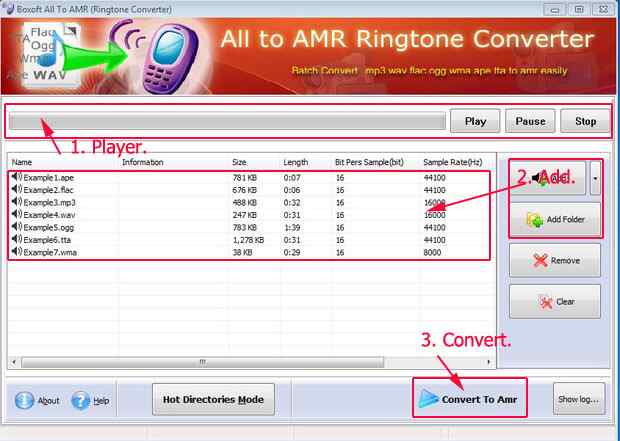Play the selected audio file

[475, 121]
